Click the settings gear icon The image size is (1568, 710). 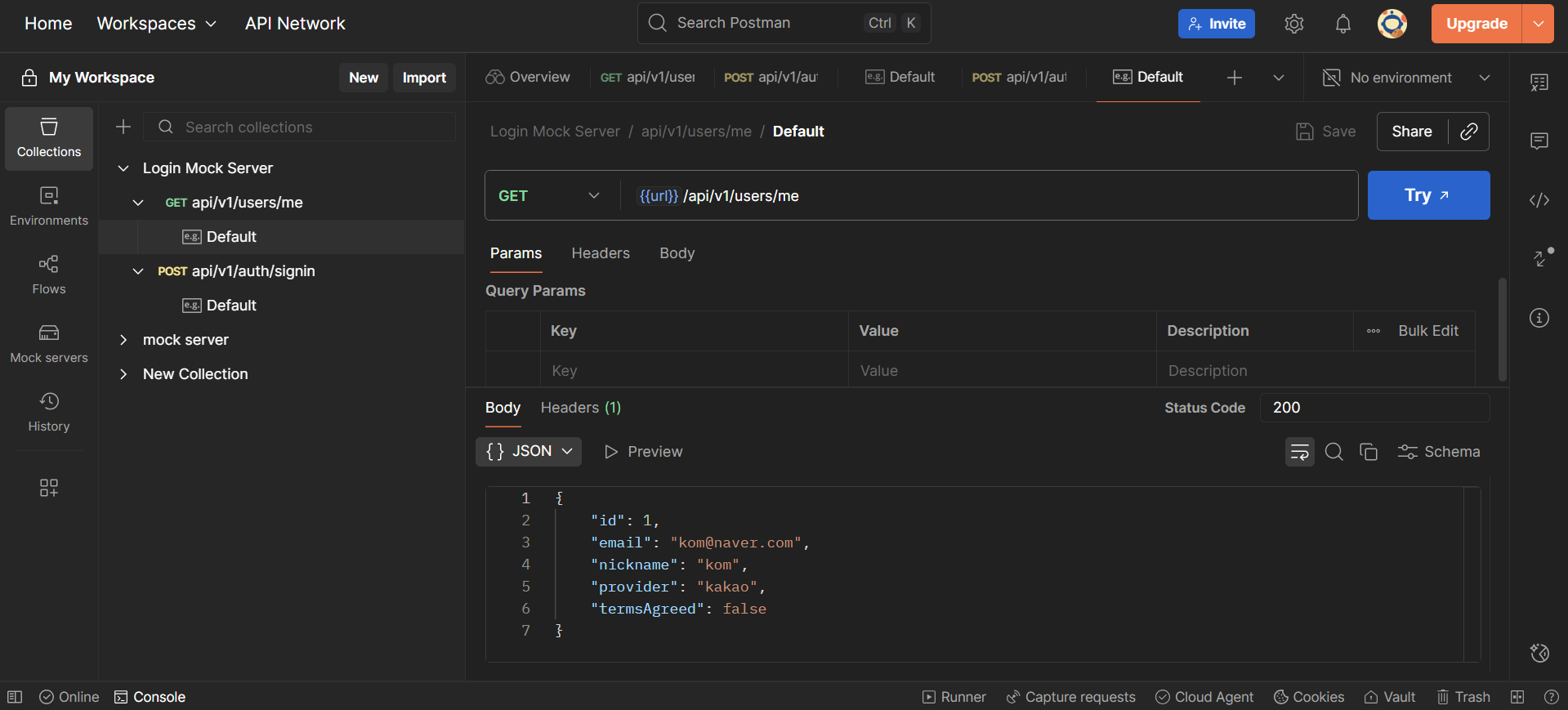[1293, 24]
